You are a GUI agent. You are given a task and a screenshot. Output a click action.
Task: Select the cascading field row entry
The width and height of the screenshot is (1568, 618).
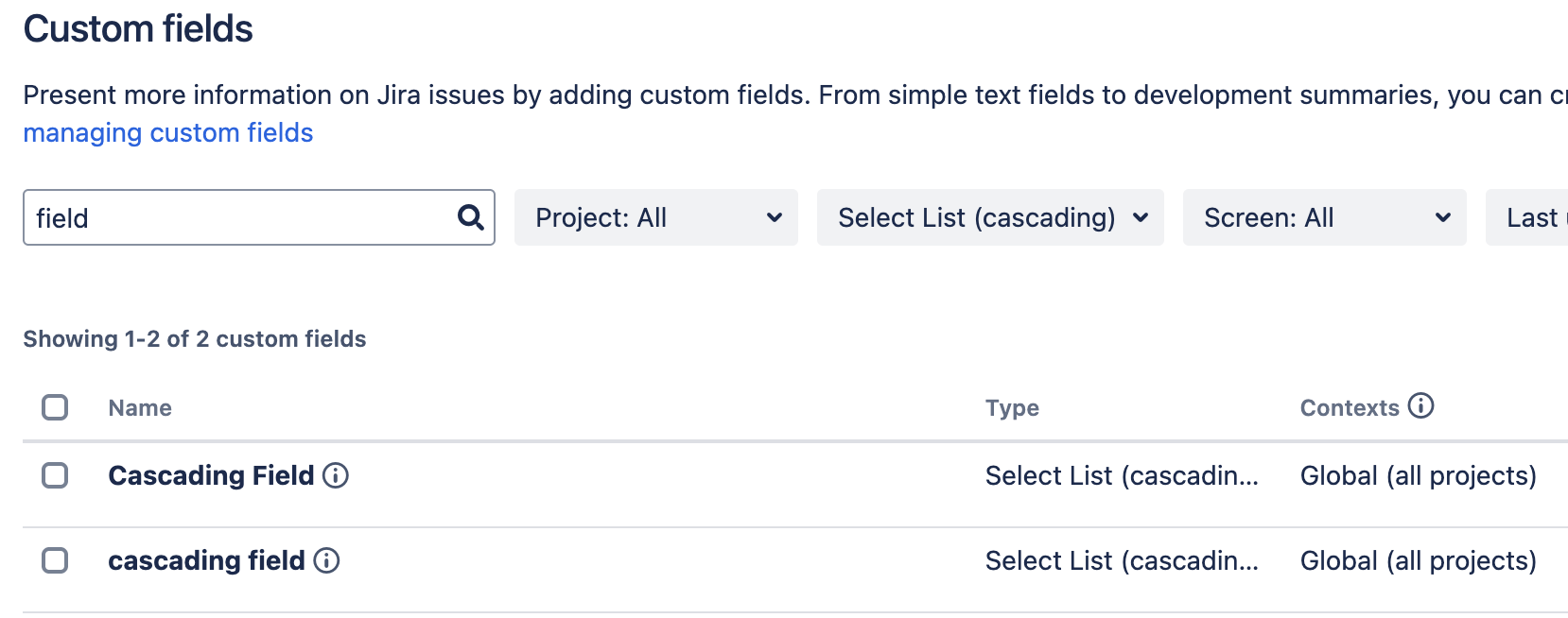[204, 560]
